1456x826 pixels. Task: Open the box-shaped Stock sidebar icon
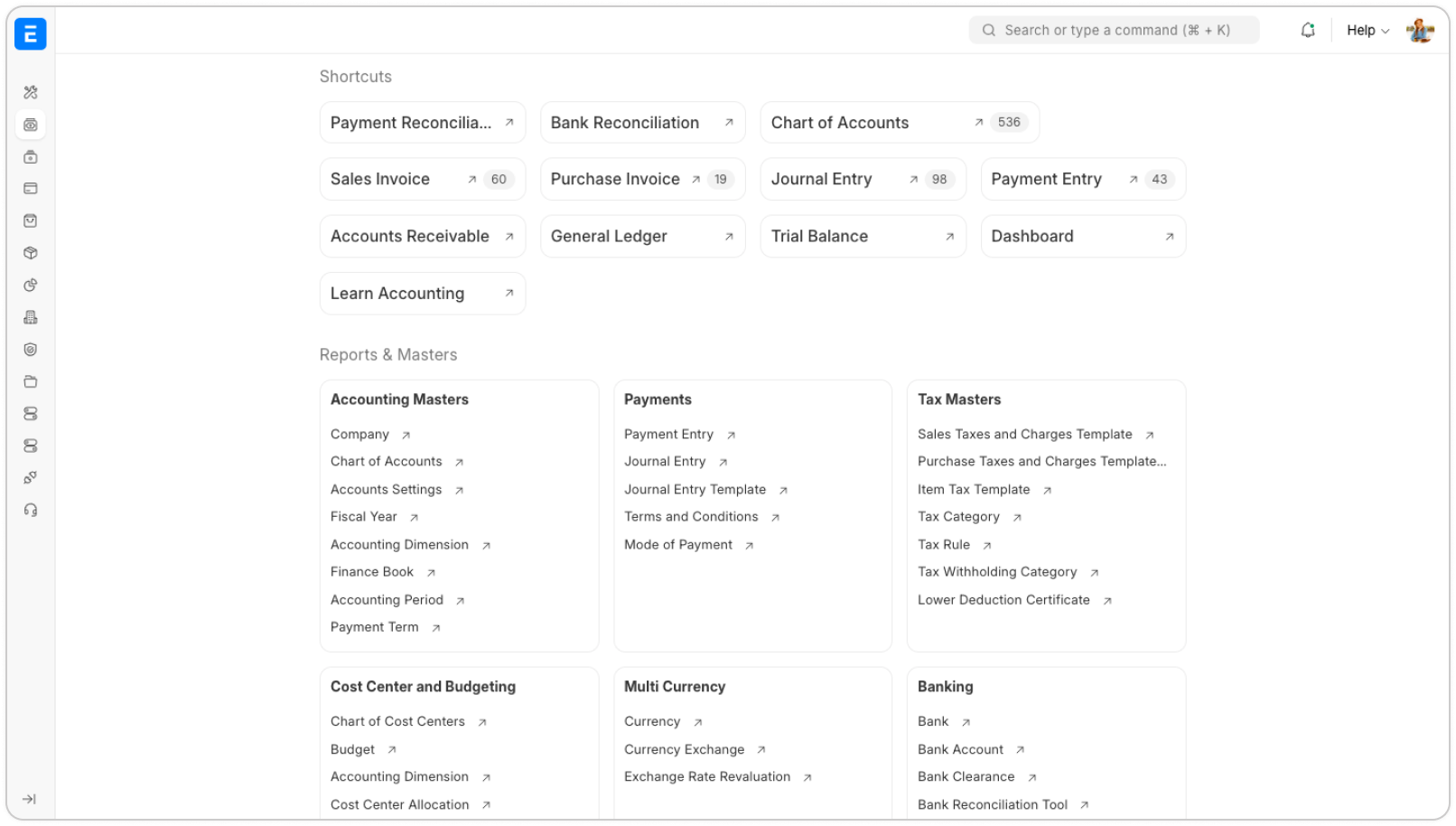(x=31, y=253)
